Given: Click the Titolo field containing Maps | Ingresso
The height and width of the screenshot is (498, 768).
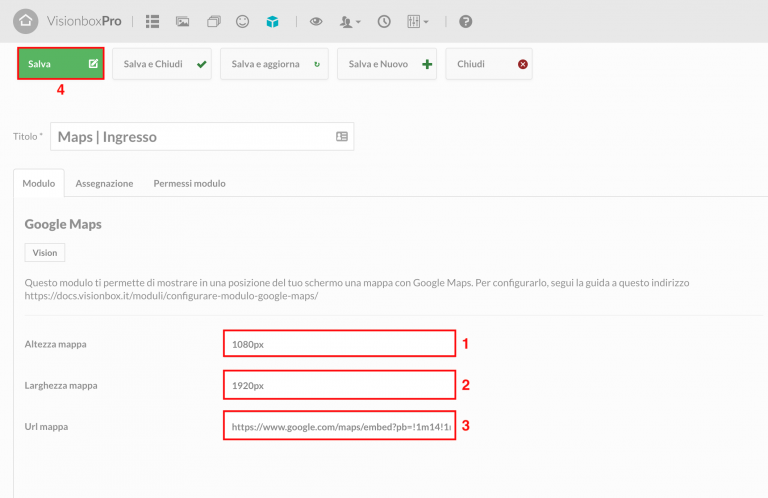Looking at the screenshot, I should [202, 137].
